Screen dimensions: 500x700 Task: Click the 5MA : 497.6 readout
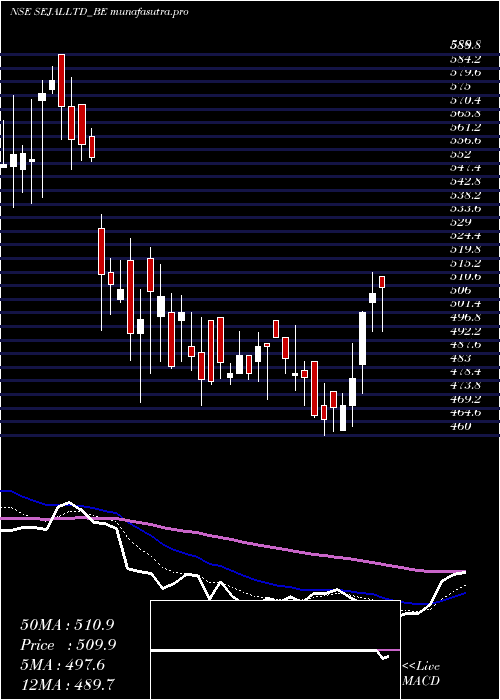pyautogui.click(x=63, y=665)
